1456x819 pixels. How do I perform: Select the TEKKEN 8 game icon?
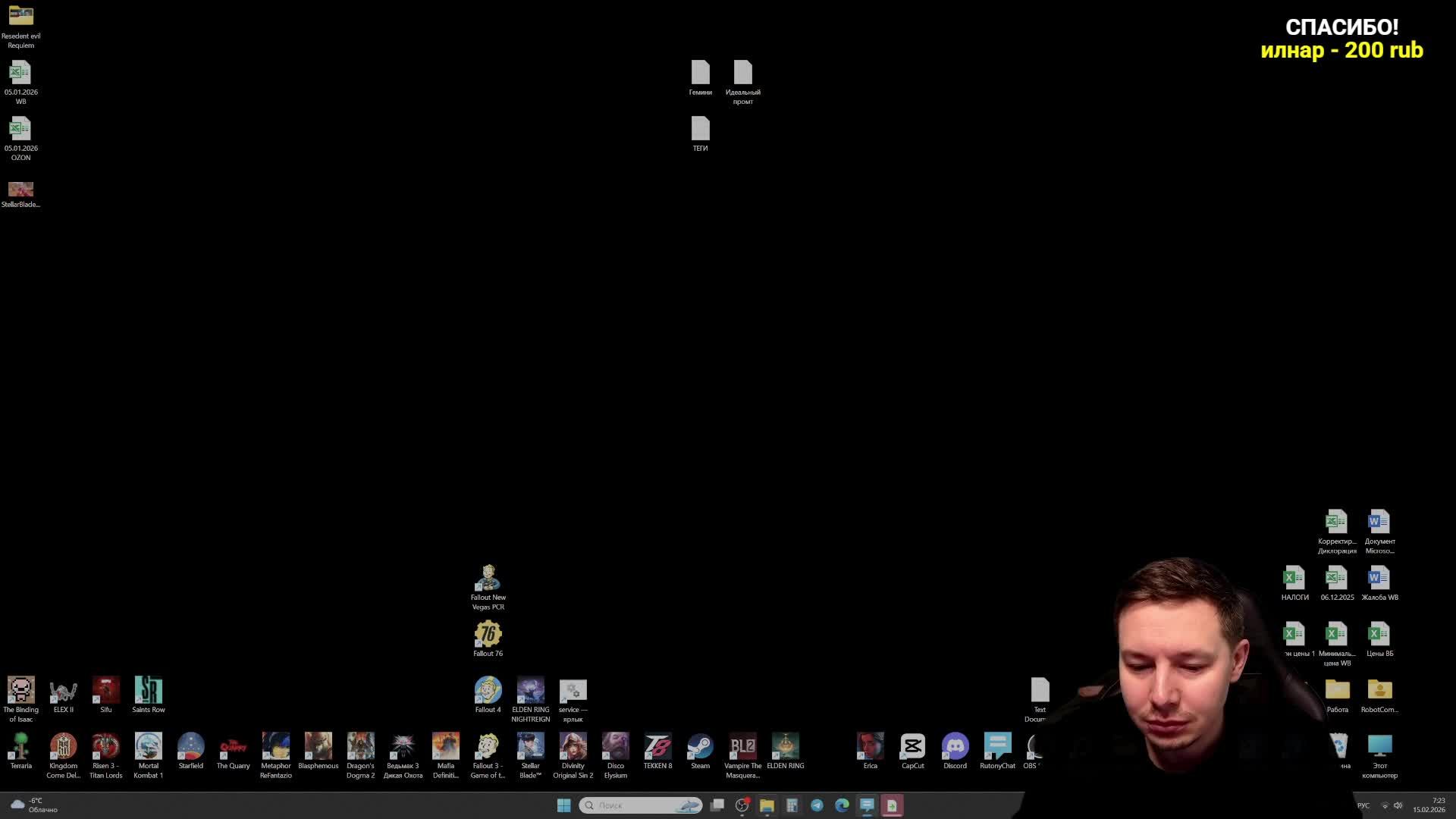pyautogui.click(x=657, y=747)
